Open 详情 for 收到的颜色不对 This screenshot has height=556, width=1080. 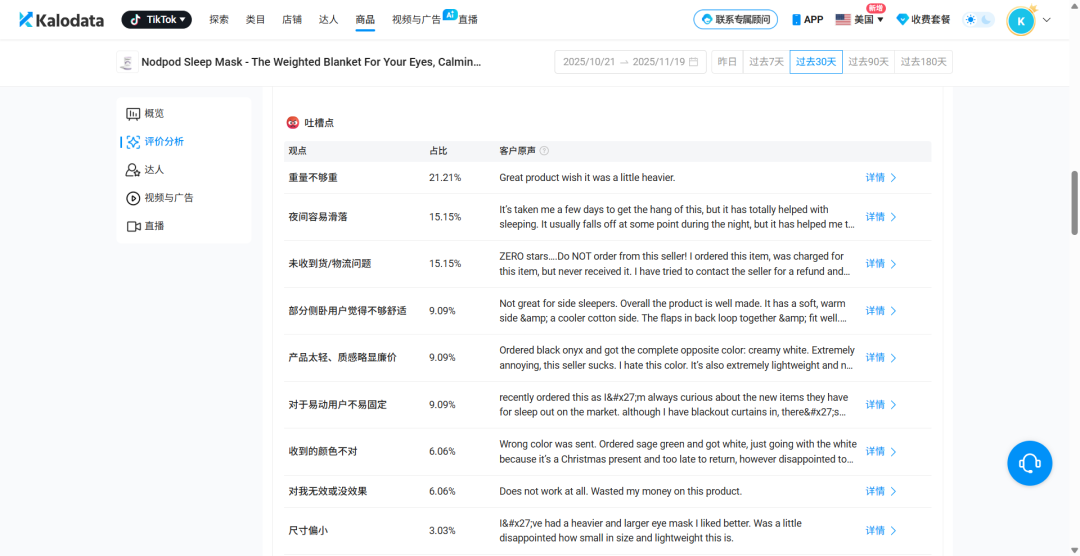pyautogui.click(x=881, y=451)
